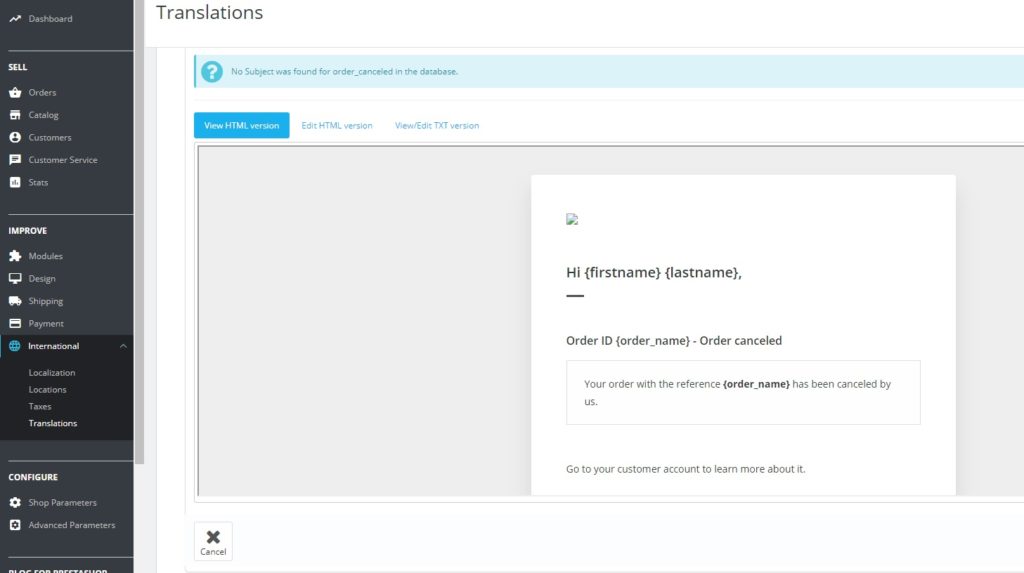Click the sidebar vertical scrollbar
This screenshot has width=1024, height=573.
pos(139,232)
